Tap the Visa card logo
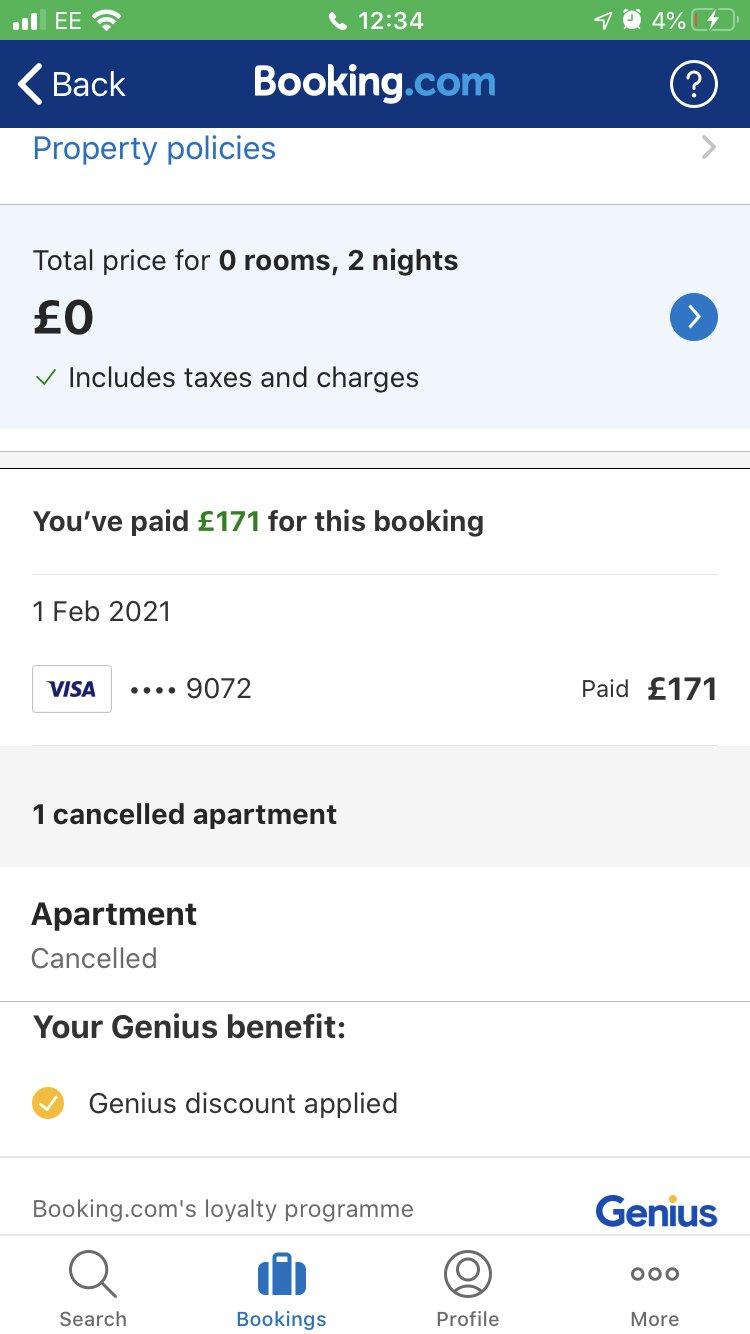Screen dimensions: 750x1334 coord(72,689)
